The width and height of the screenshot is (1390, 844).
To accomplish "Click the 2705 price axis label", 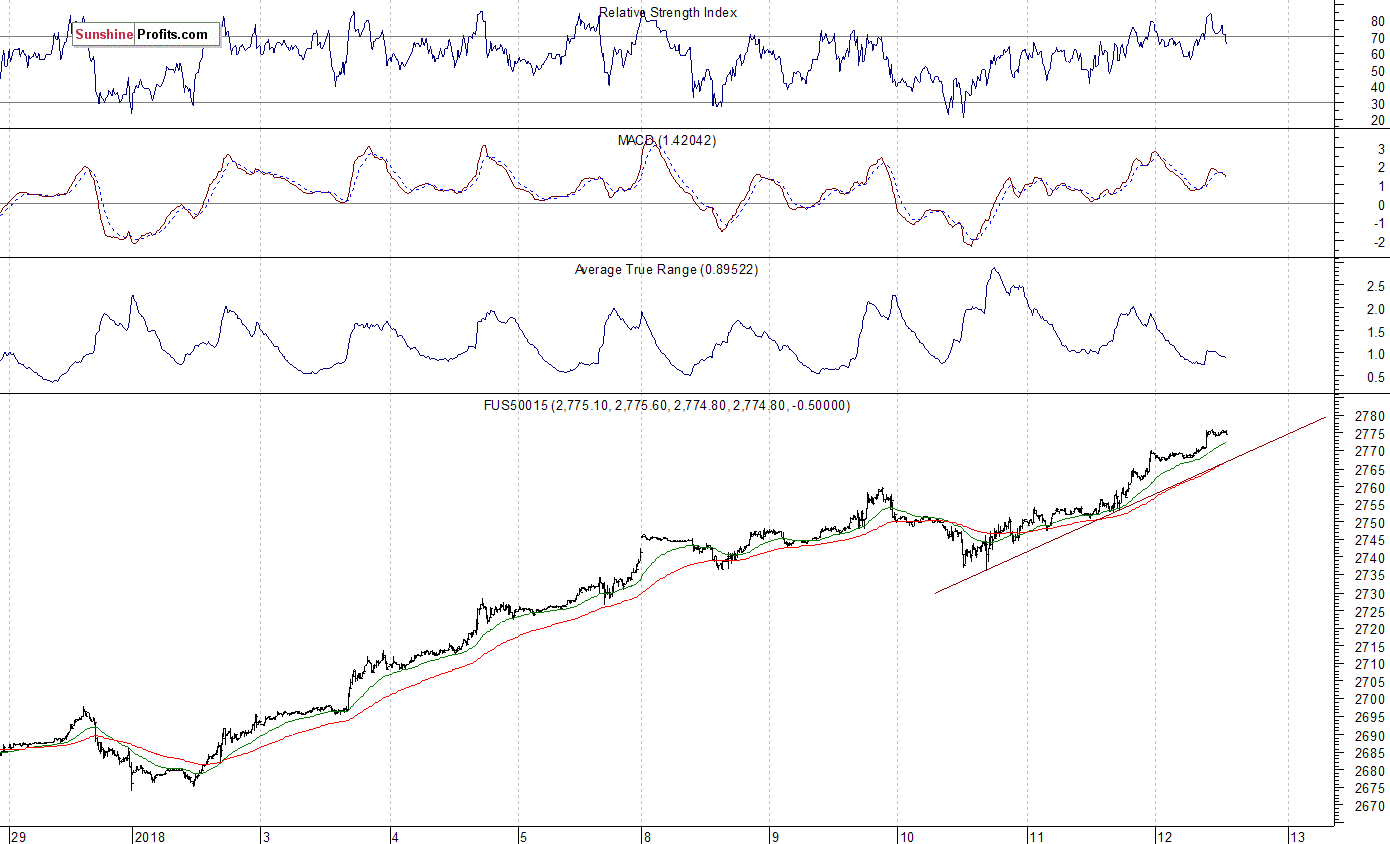I will click(1370, 682).
